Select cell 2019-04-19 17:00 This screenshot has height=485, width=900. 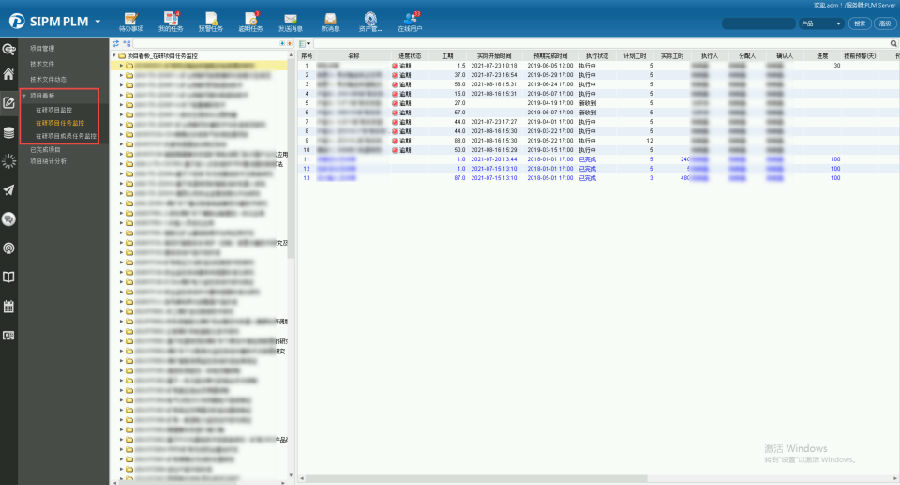click(x=550, y=103)
